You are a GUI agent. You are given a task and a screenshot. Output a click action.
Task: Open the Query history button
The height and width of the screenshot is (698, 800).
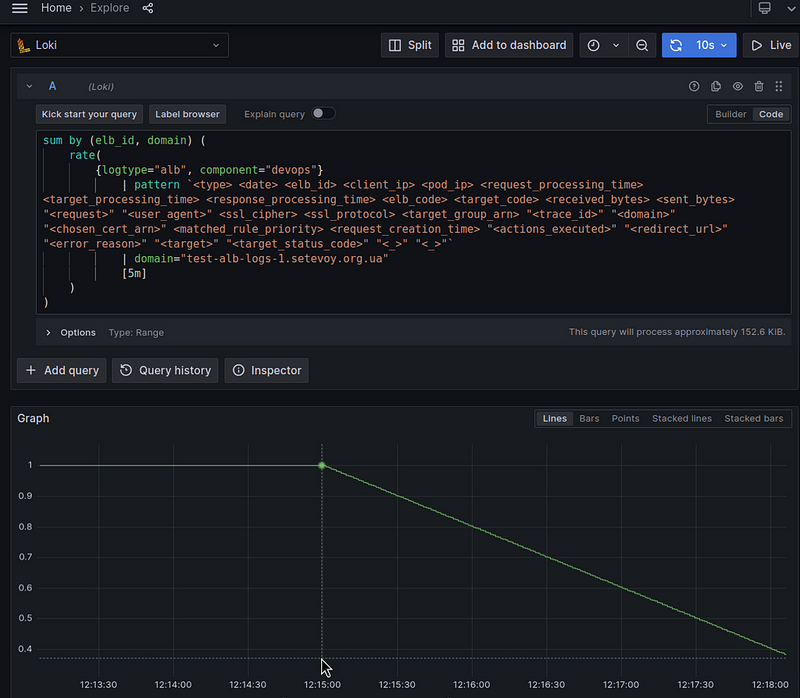click(165, 370)
